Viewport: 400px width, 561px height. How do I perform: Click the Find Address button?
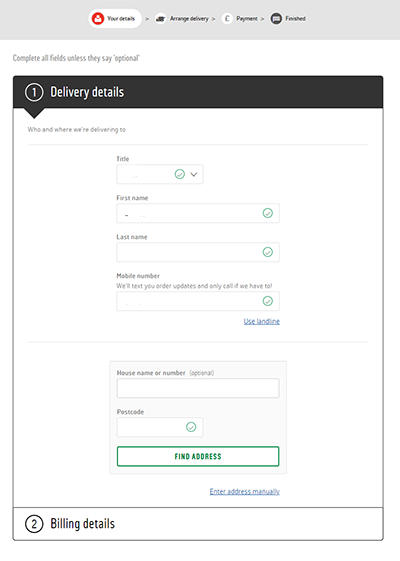(198, 457)
